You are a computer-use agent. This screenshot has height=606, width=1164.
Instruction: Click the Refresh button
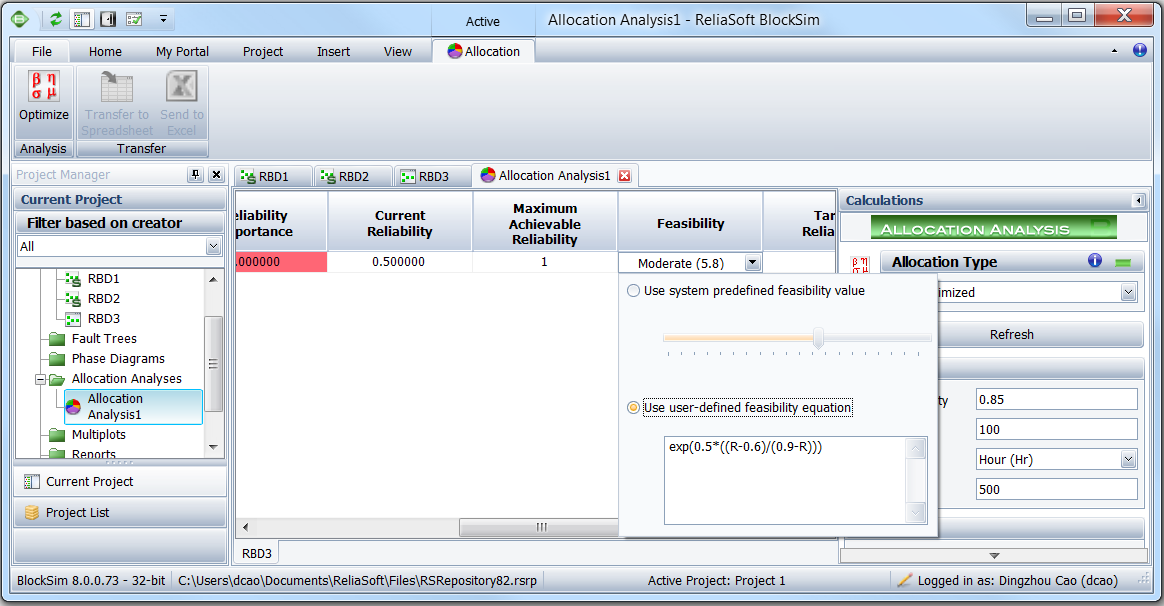(1011, 335)
